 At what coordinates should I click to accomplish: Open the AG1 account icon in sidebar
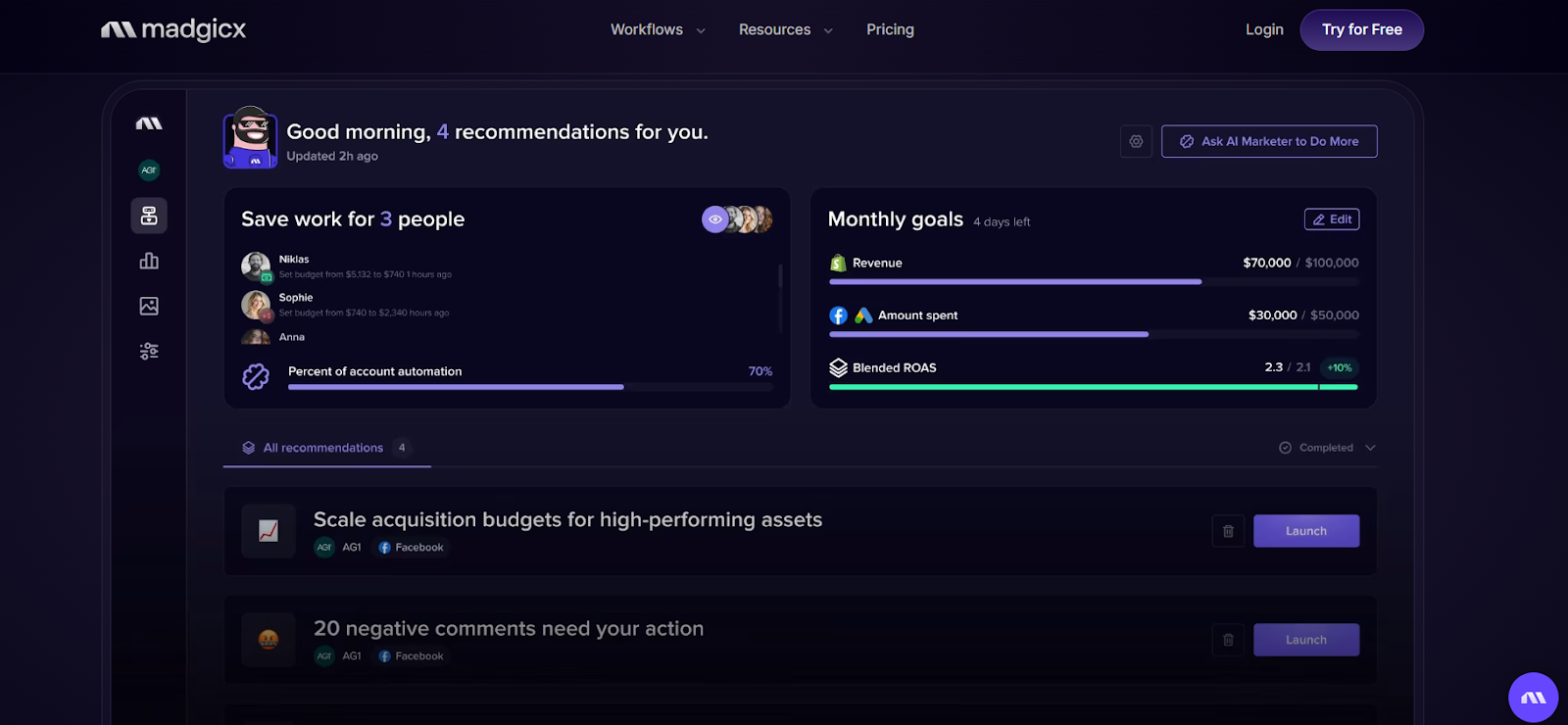click(149, 170)
